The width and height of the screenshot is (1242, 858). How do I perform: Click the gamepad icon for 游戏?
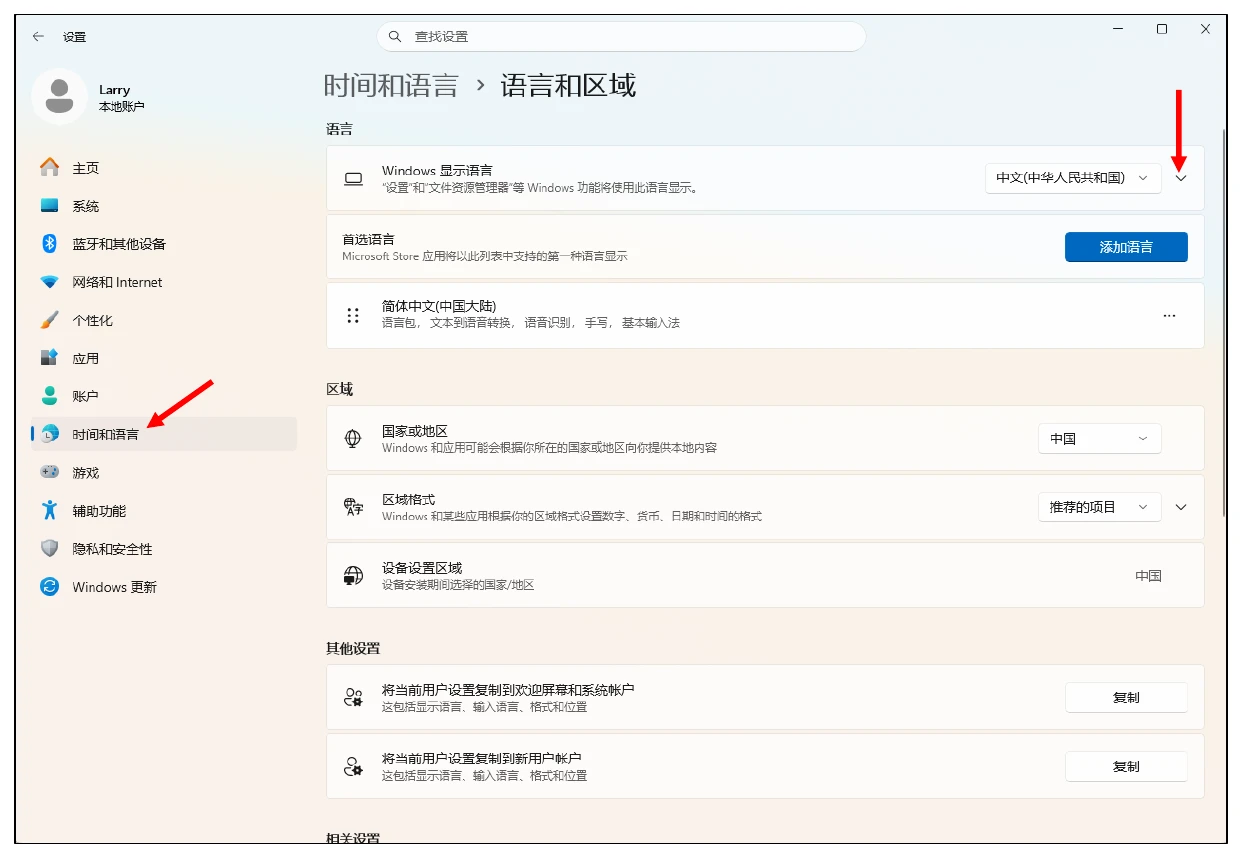(x=49, y=472)
